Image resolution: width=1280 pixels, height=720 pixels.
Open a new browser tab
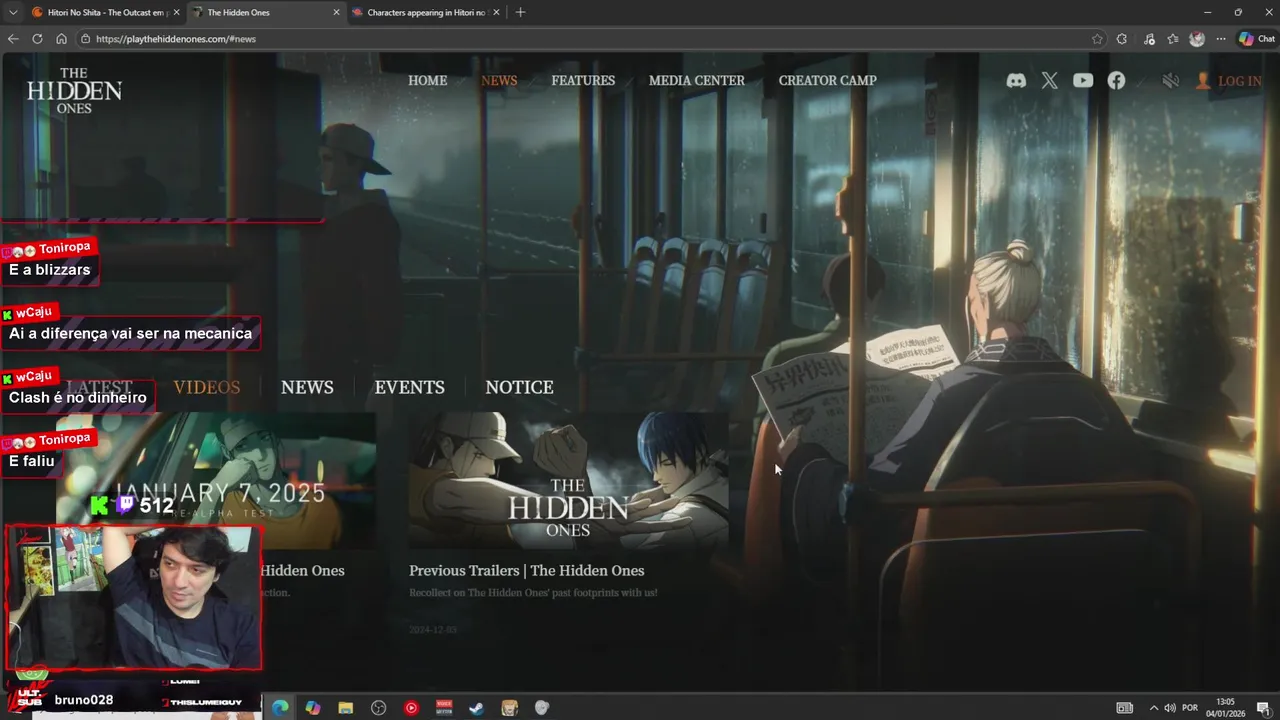520,12
